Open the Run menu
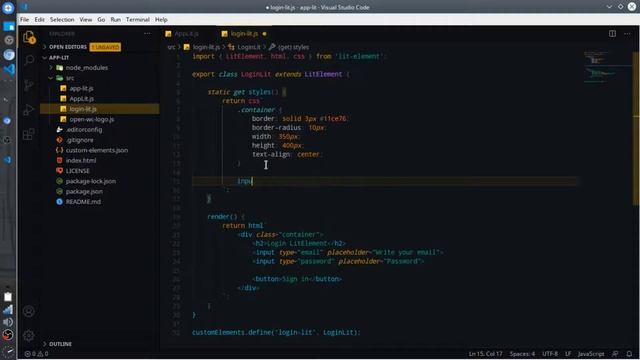 tap(116, 20)
